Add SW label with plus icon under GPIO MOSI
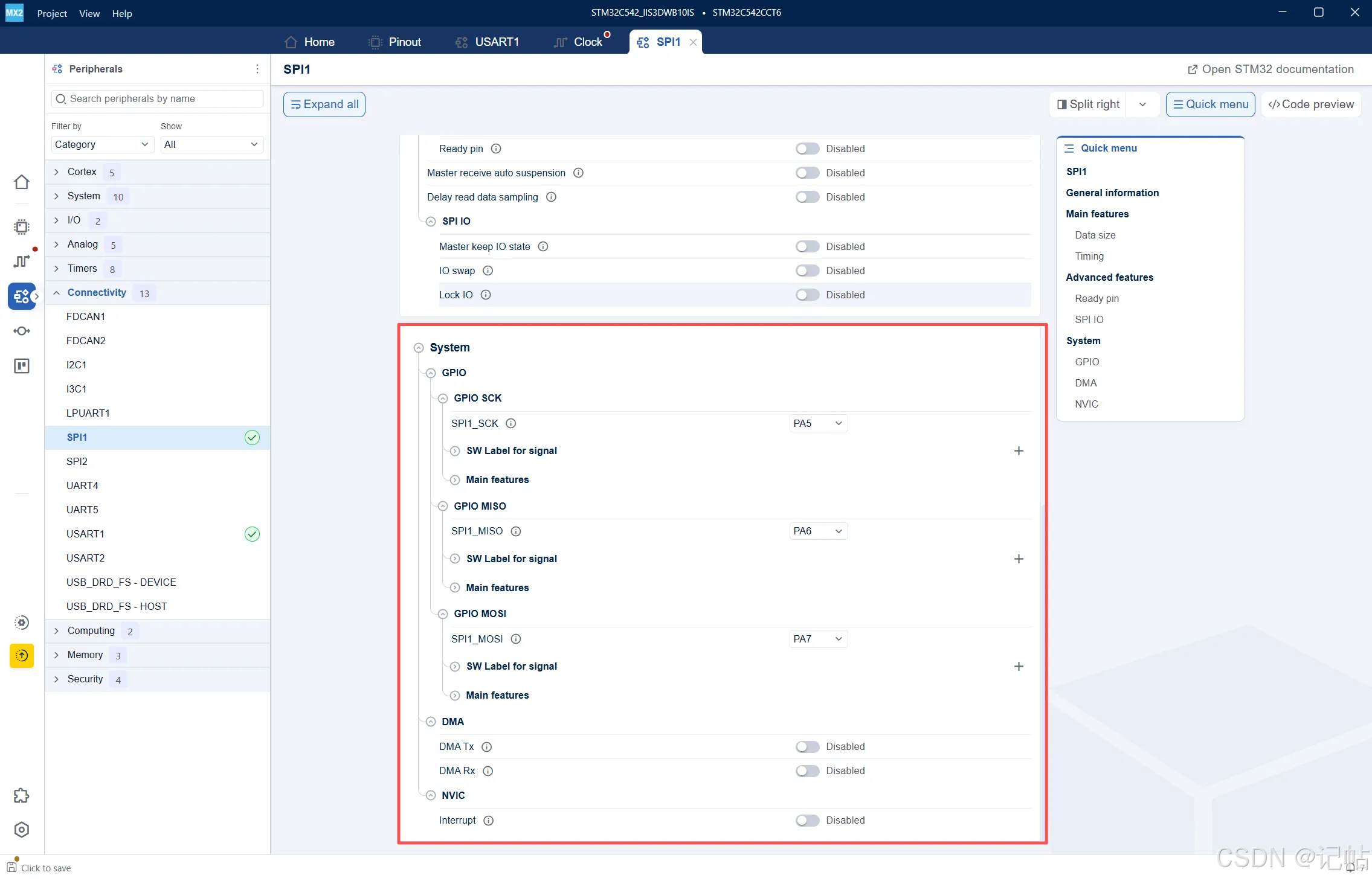This screenshot has width=1372, height=881. point(1019,667)
